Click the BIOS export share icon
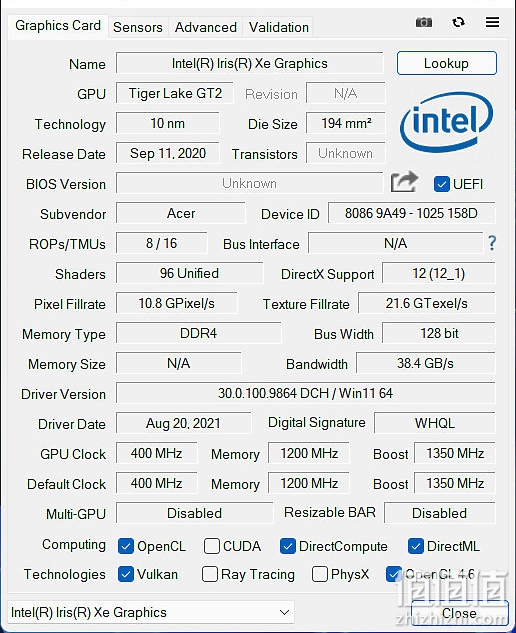The width and height of the screenshot is (516, 633). (404, 182)
